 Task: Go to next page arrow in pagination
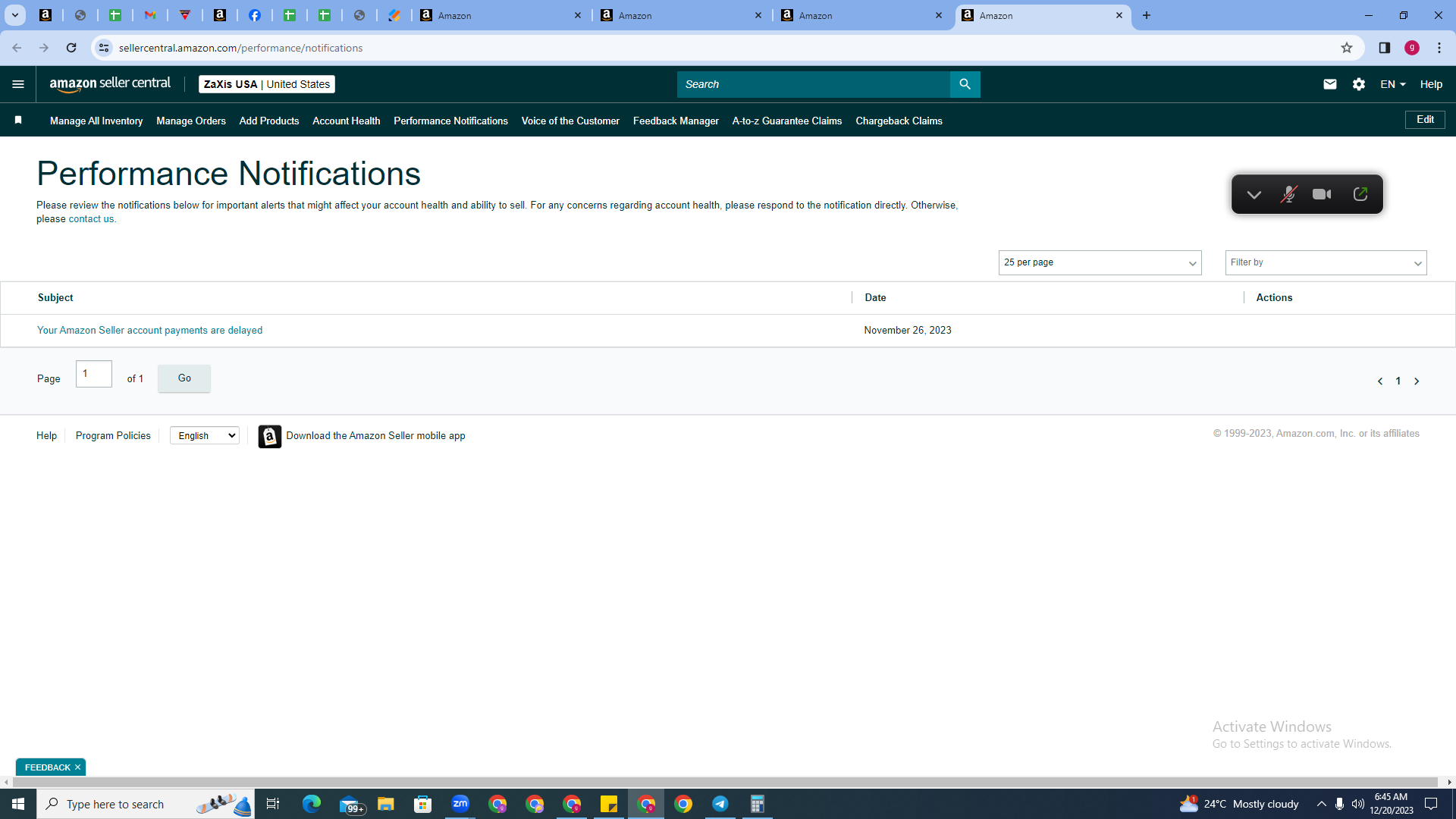point(1417,381)
